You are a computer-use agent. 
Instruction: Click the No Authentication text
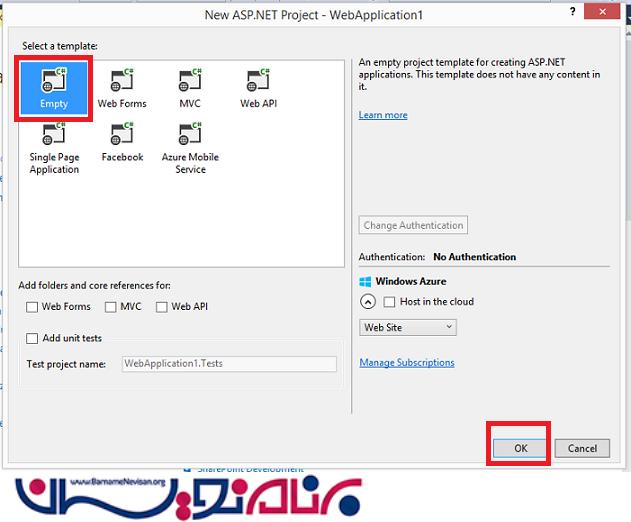coord(474,257)
